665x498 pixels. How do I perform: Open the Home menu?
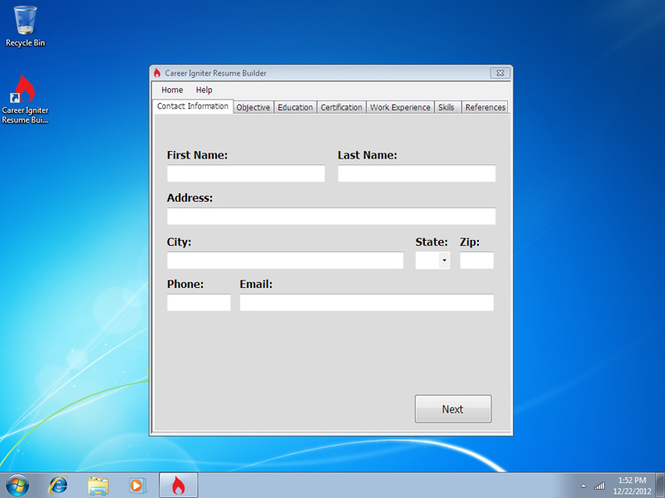172,90
